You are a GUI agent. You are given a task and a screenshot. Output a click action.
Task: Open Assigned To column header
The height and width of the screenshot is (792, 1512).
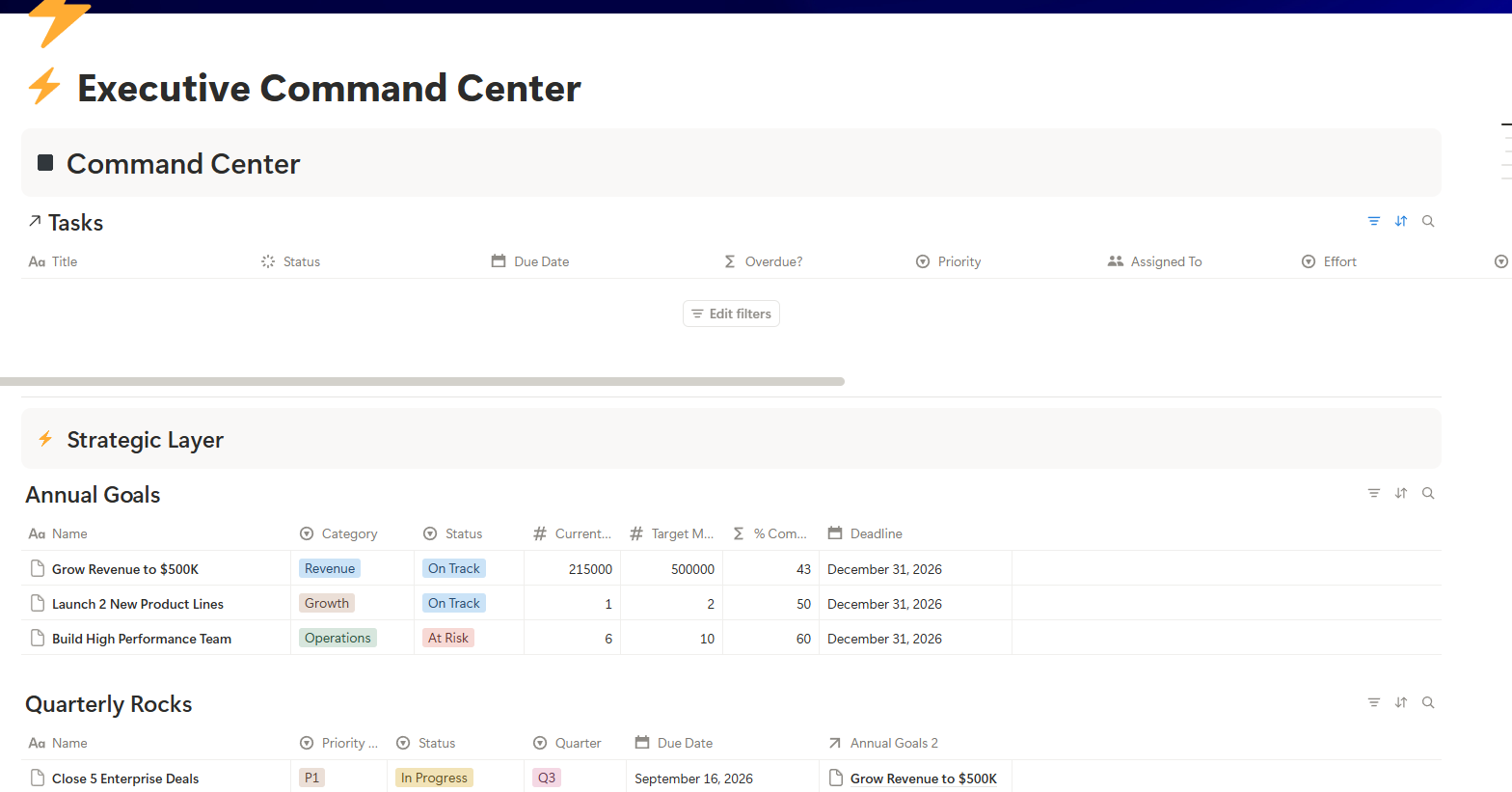pos(1155,261)
